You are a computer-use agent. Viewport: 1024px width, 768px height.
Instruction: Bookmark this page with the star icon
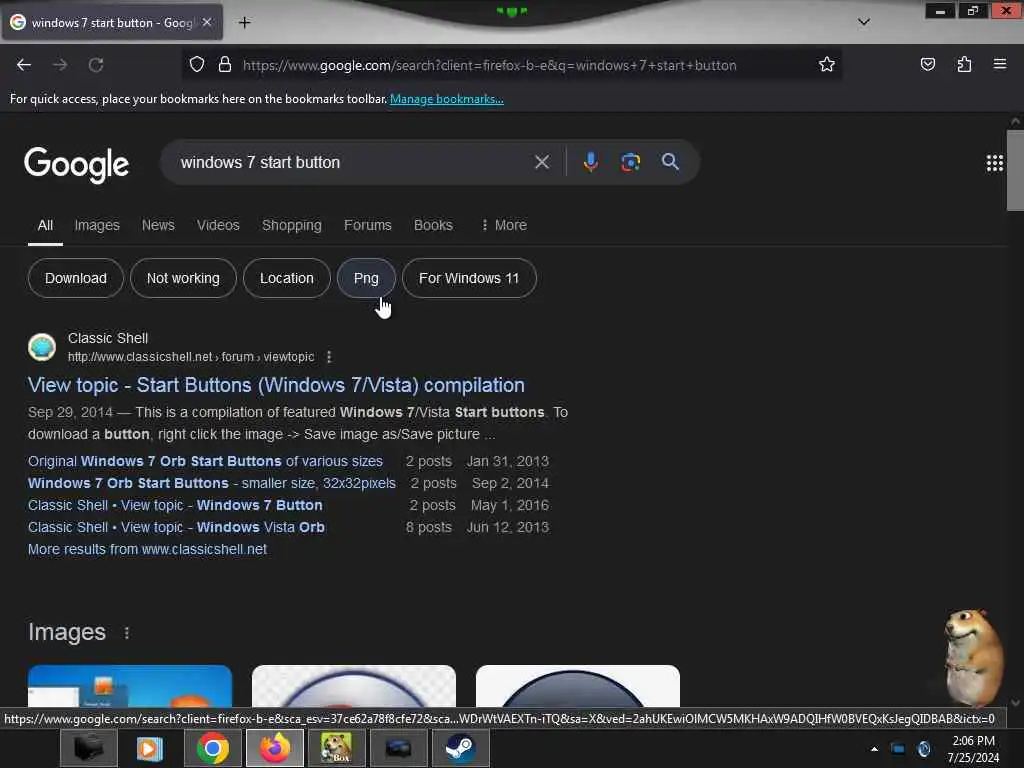click(x=827, y=65)
